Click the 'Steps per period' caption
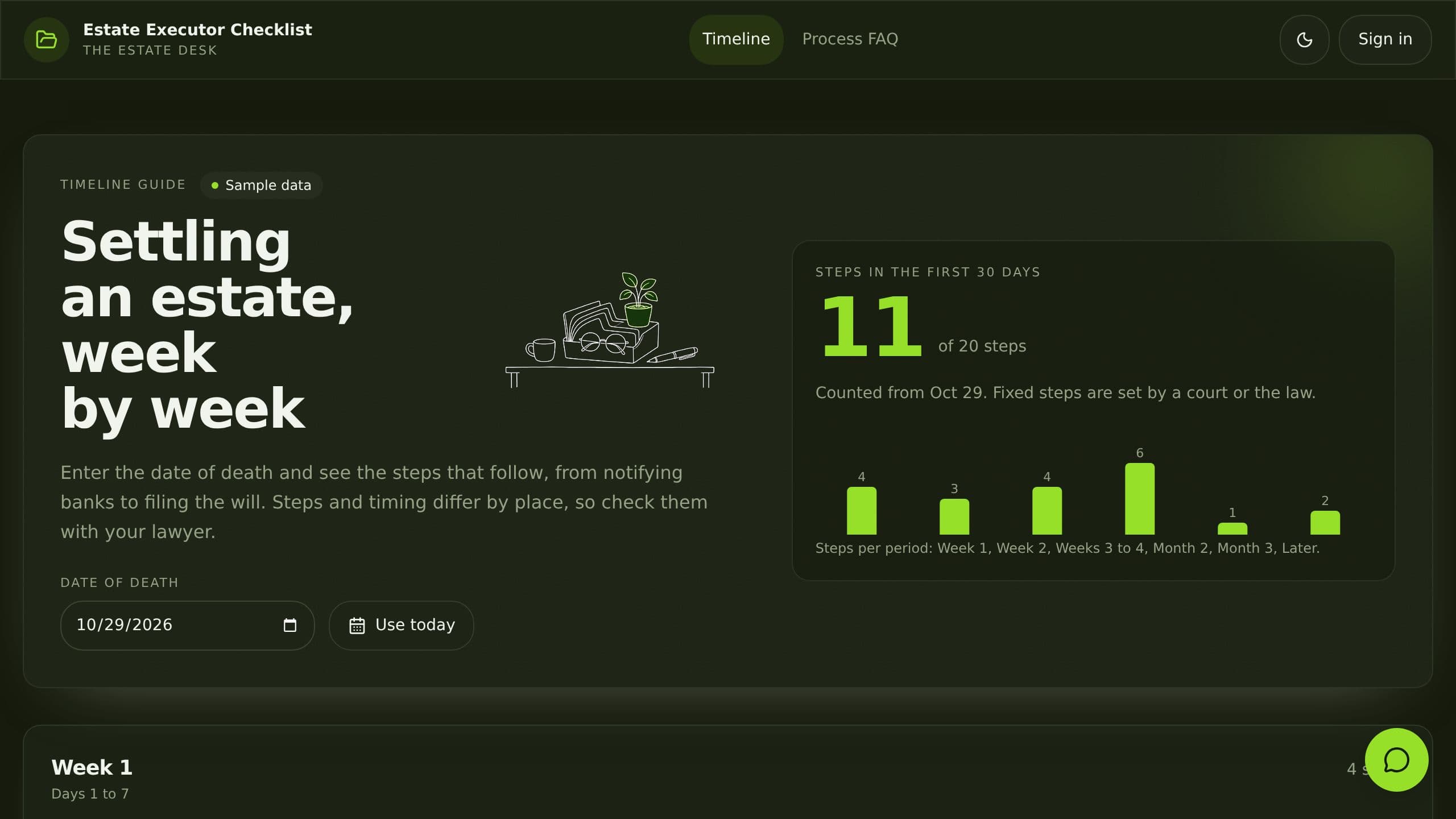 pyautogui.click(x=1067, y=548)
